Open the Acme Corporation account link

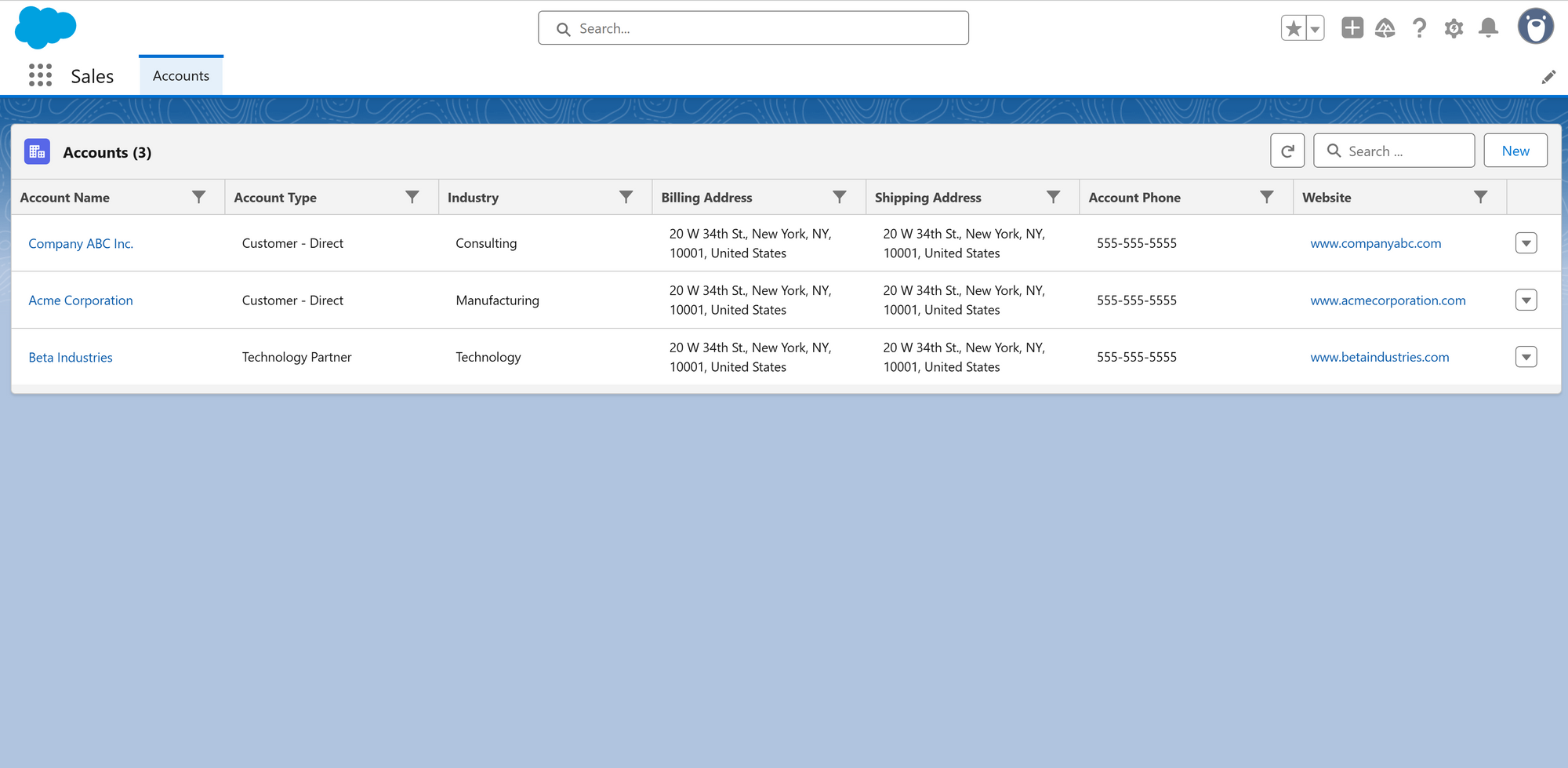point(81,300)
